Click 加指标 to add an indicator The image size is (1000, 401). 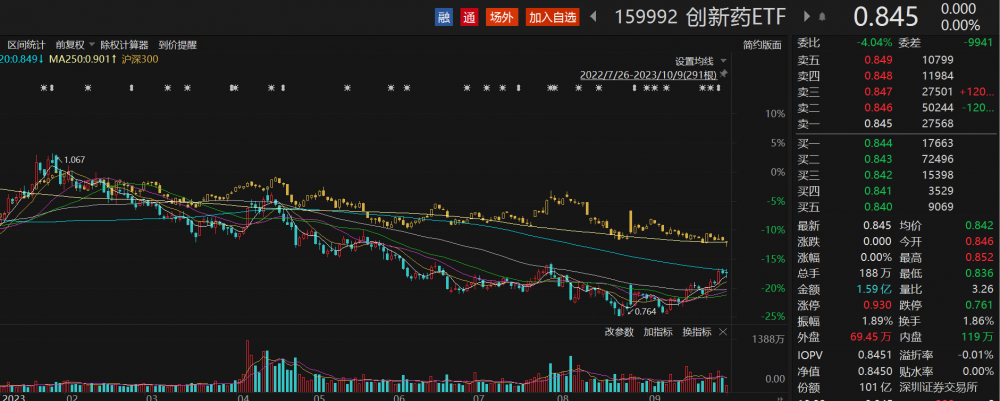pos(657,332)
